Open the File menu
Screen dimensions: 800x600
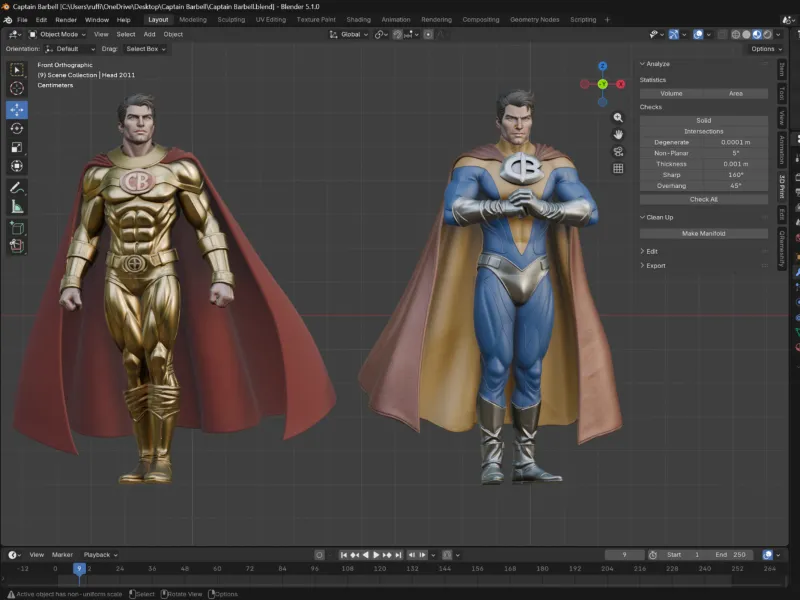click(22, 20)
